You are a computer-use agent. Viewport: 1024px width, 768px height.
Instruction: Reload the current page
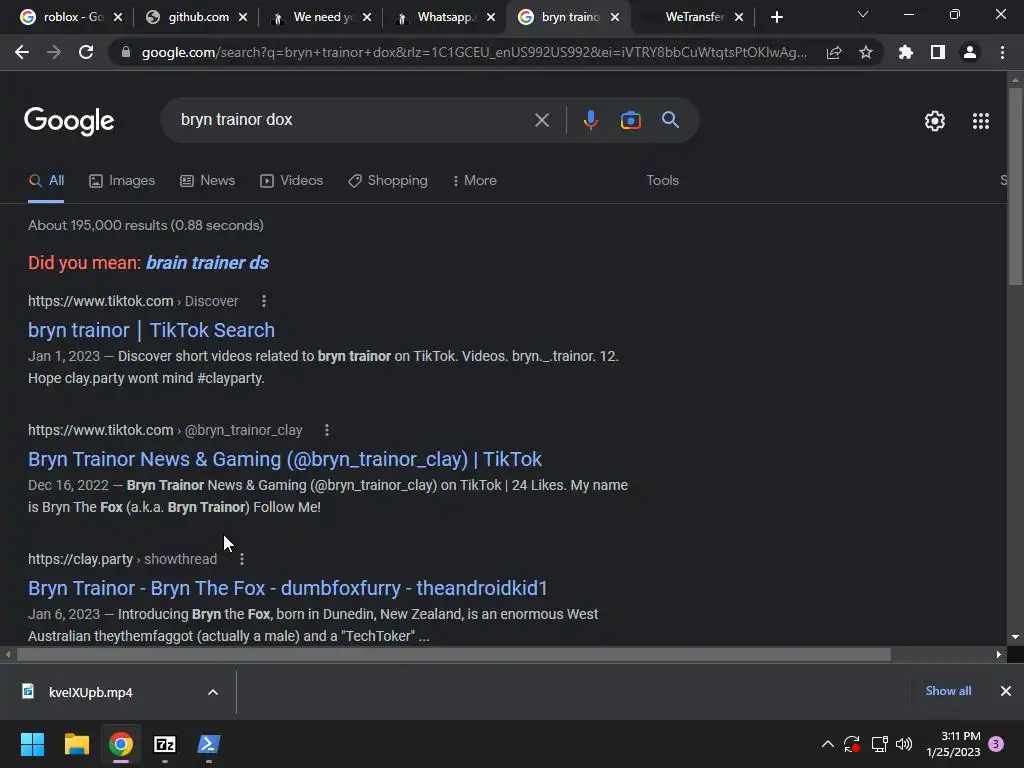86,52
